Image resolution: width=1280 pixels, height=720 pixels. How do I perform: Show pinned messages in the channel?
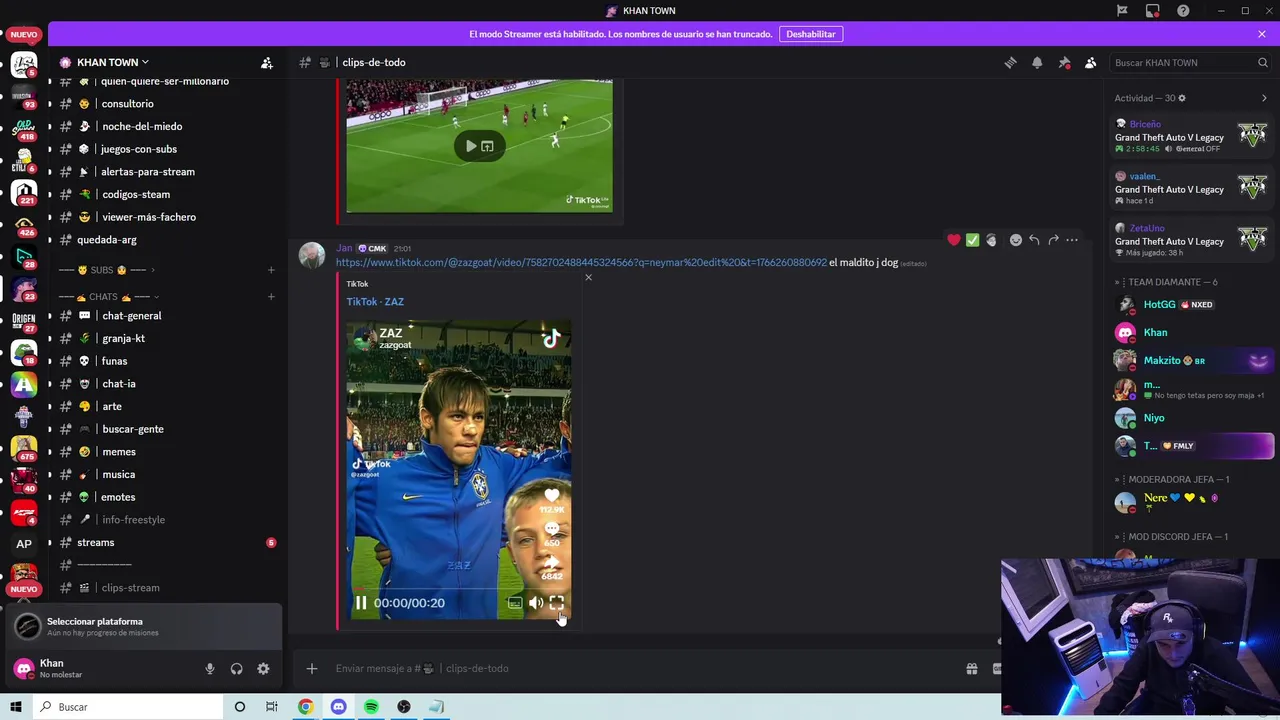[1064, 62]
